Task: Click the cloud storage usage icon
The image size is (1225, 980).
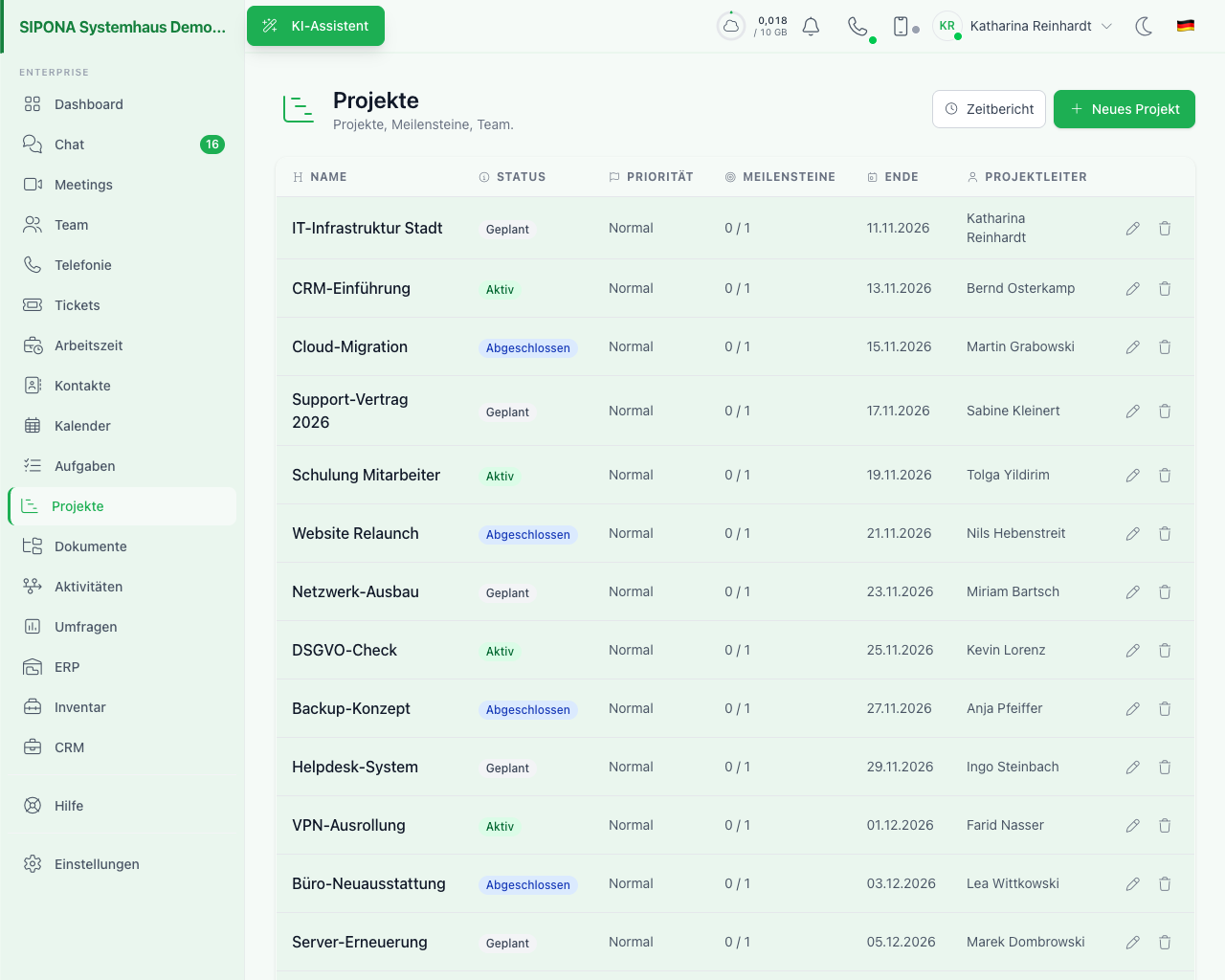Action: click(x=731, y=26)
